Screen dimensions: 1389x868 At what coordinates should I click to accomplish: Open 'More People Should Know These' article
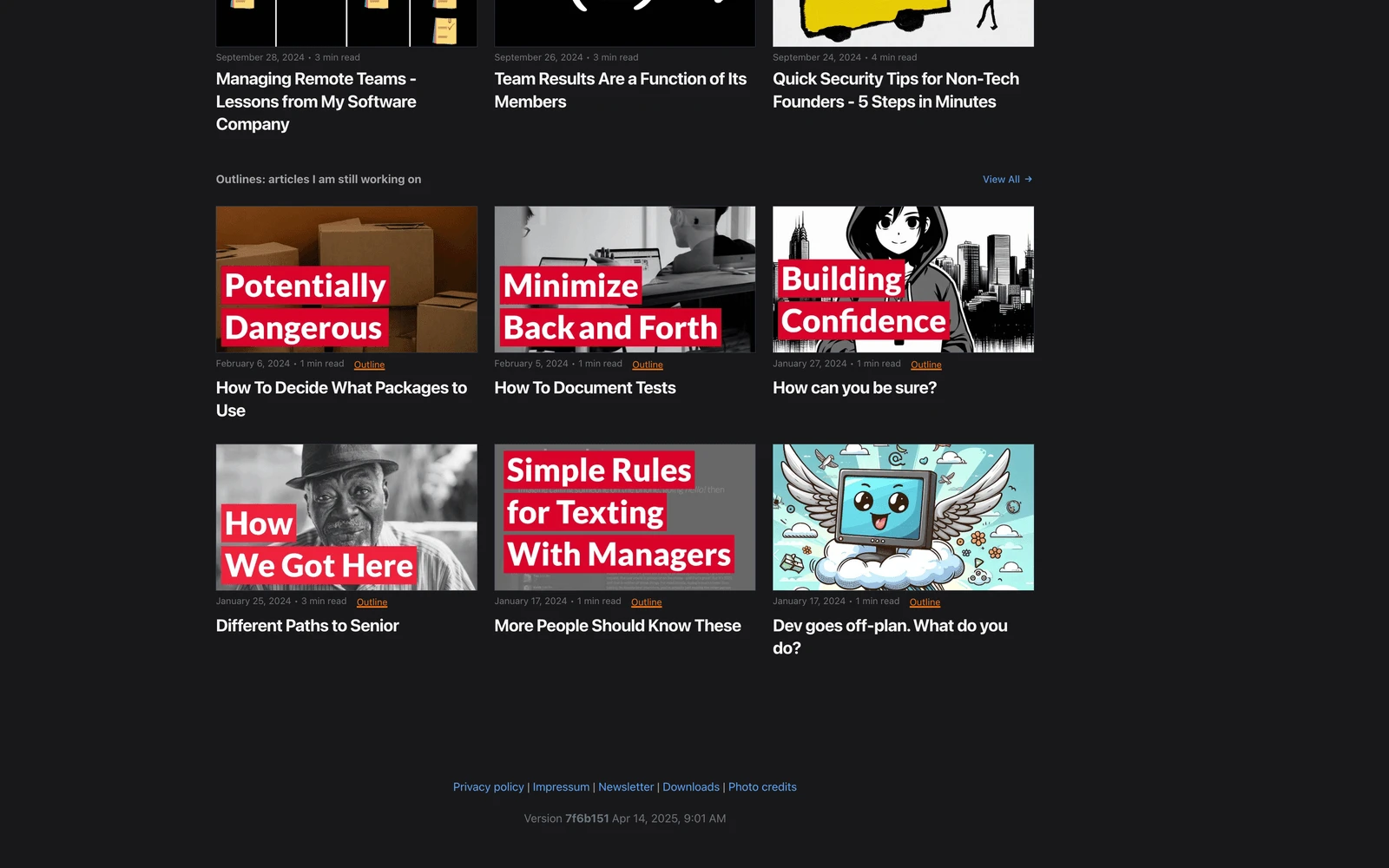[x=617, y=626]
